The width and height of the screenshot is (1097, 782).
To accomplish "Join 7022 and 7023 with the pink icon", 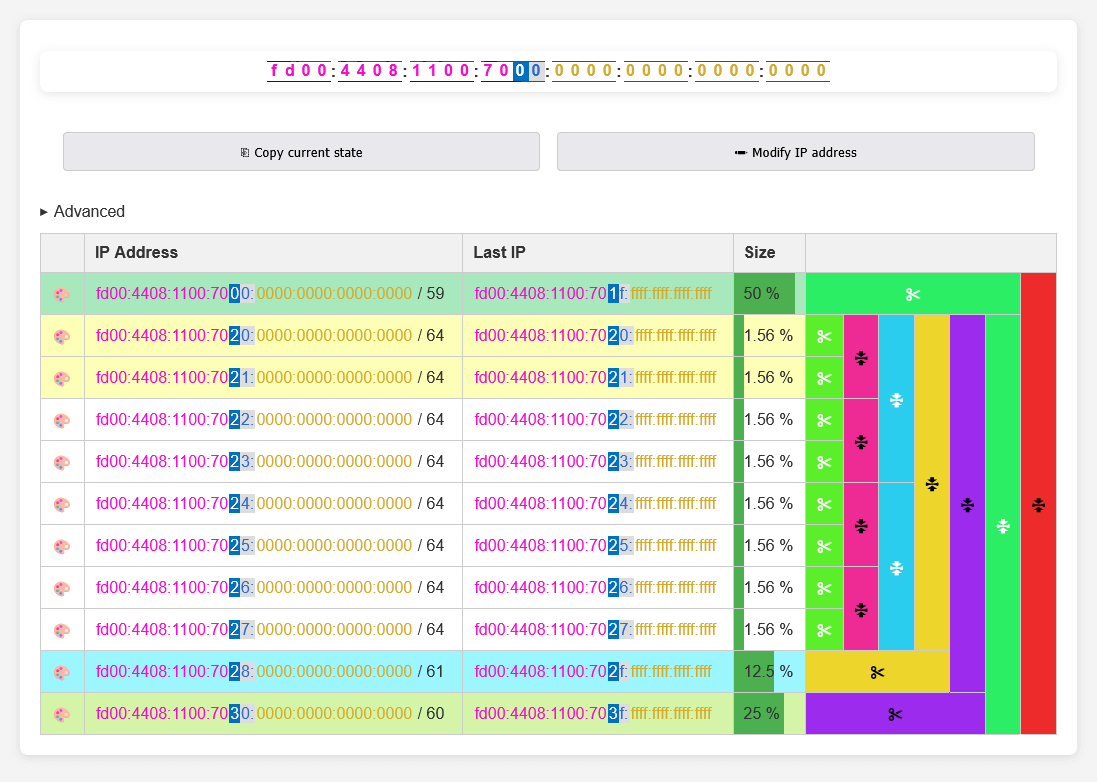I will 861,441.
